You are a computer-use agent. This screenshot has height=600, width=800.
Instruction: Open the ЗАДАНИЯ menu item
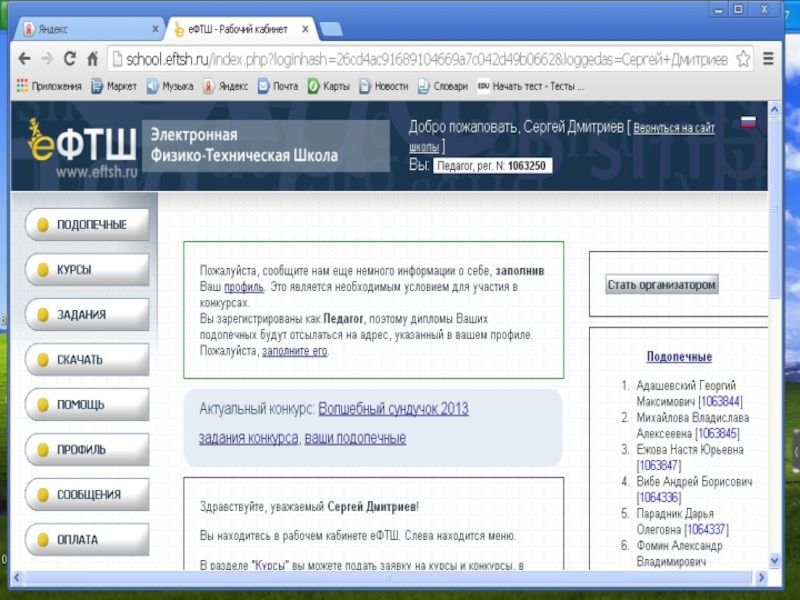point(87,314)
